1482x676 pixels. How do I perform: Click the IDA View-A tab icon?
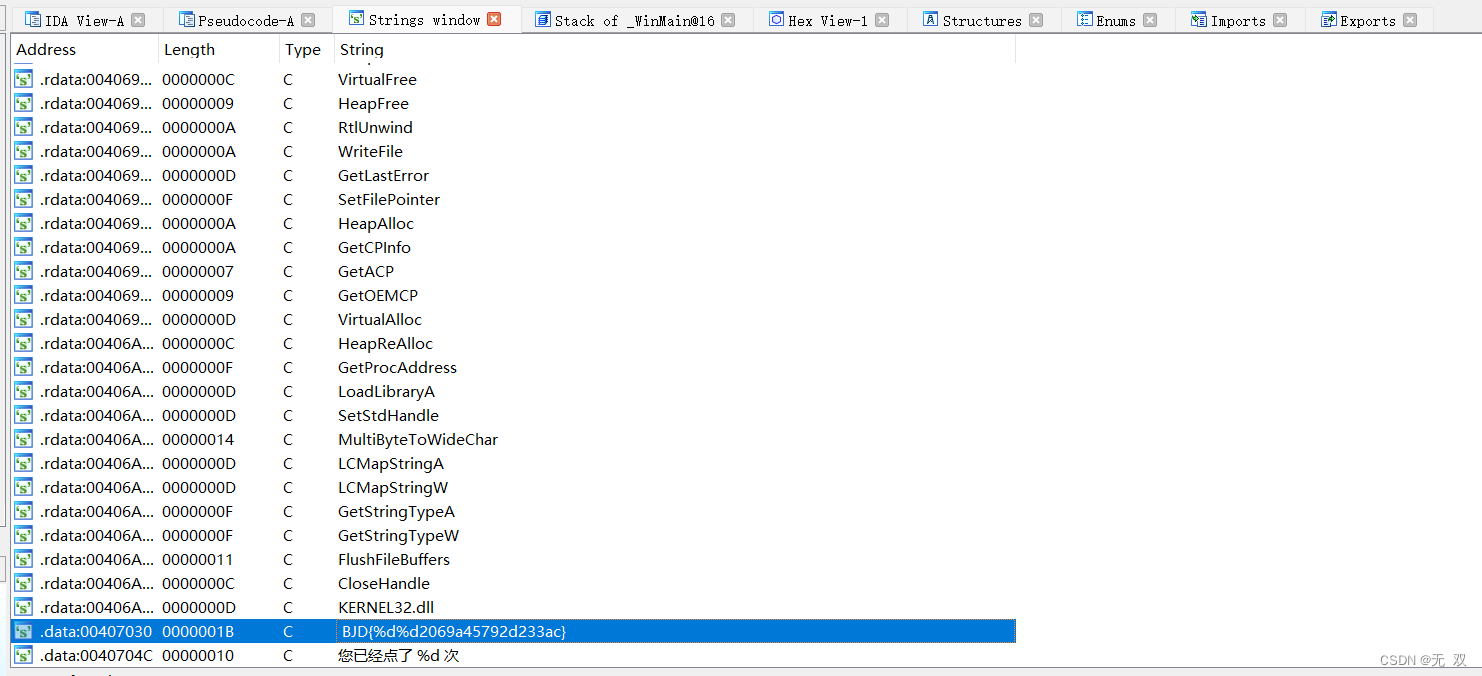(30, 18)
